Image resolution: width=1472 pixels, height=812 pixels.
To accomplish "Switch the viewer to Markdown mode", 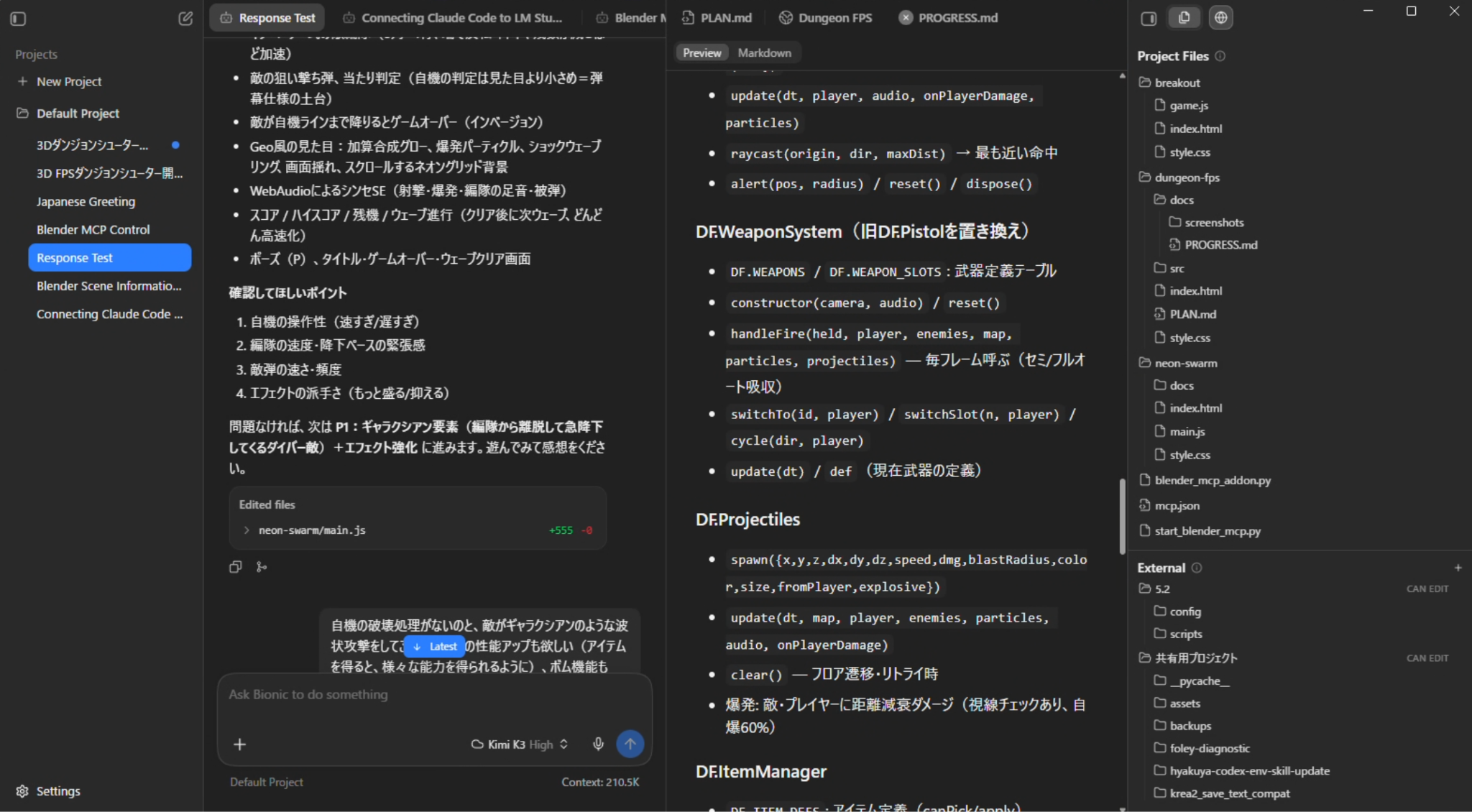I will coord(764,52).
